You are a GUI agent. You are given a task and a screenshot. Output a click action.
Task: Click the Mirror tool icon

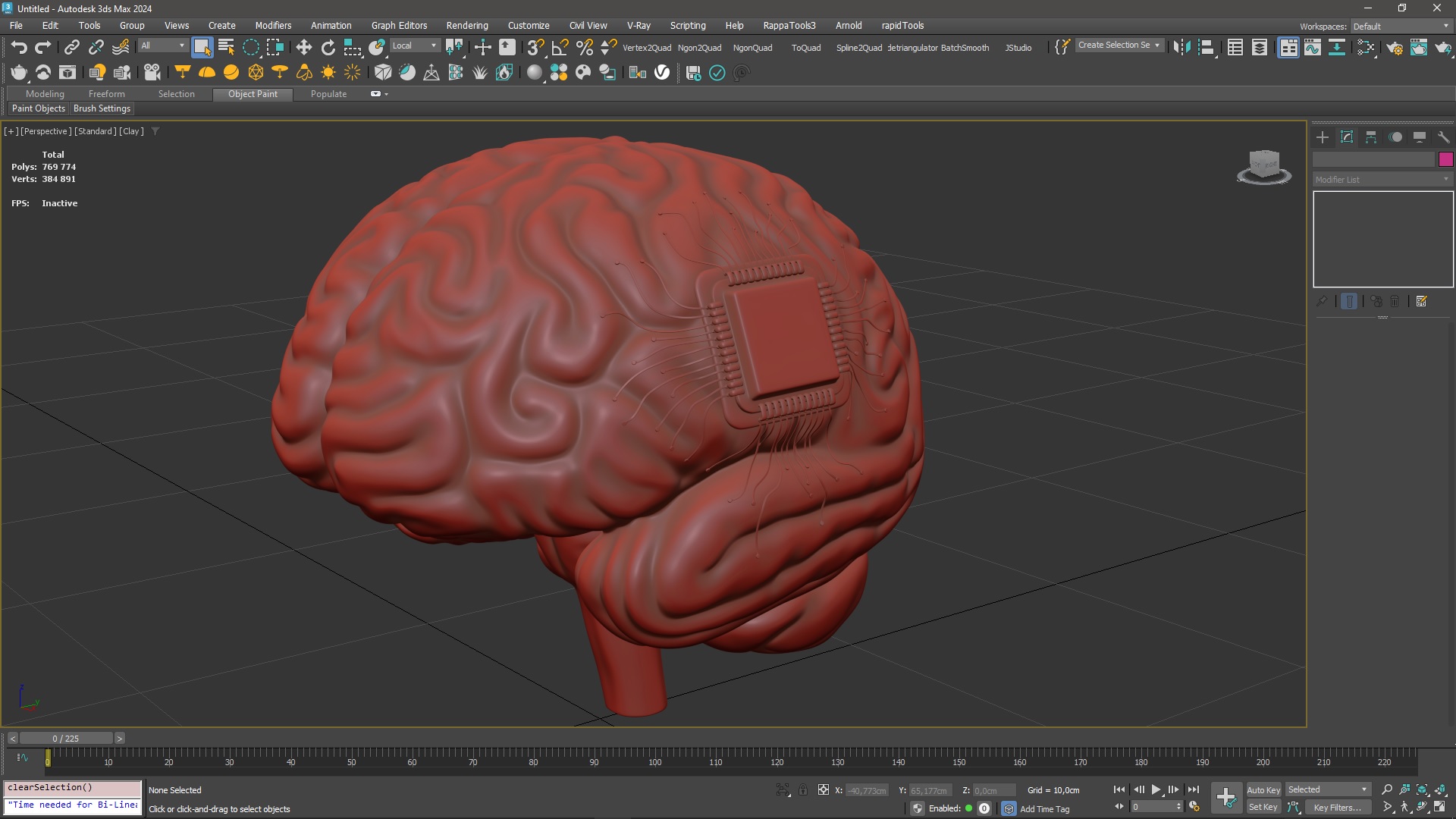[1181, 47]
